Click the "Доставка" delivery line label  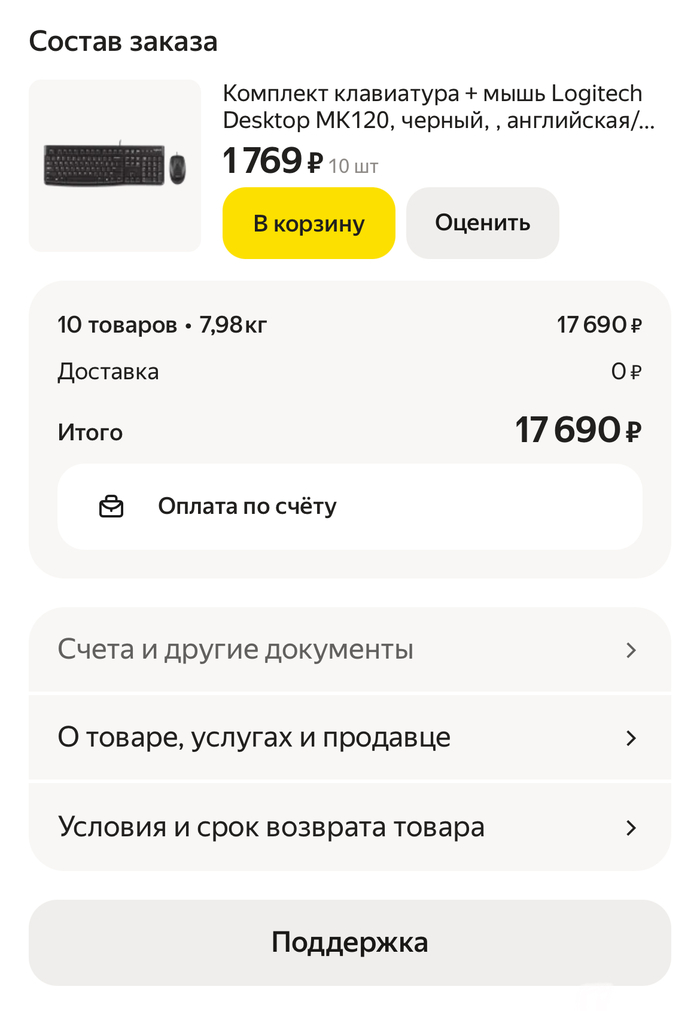click(x=108, y=372)
